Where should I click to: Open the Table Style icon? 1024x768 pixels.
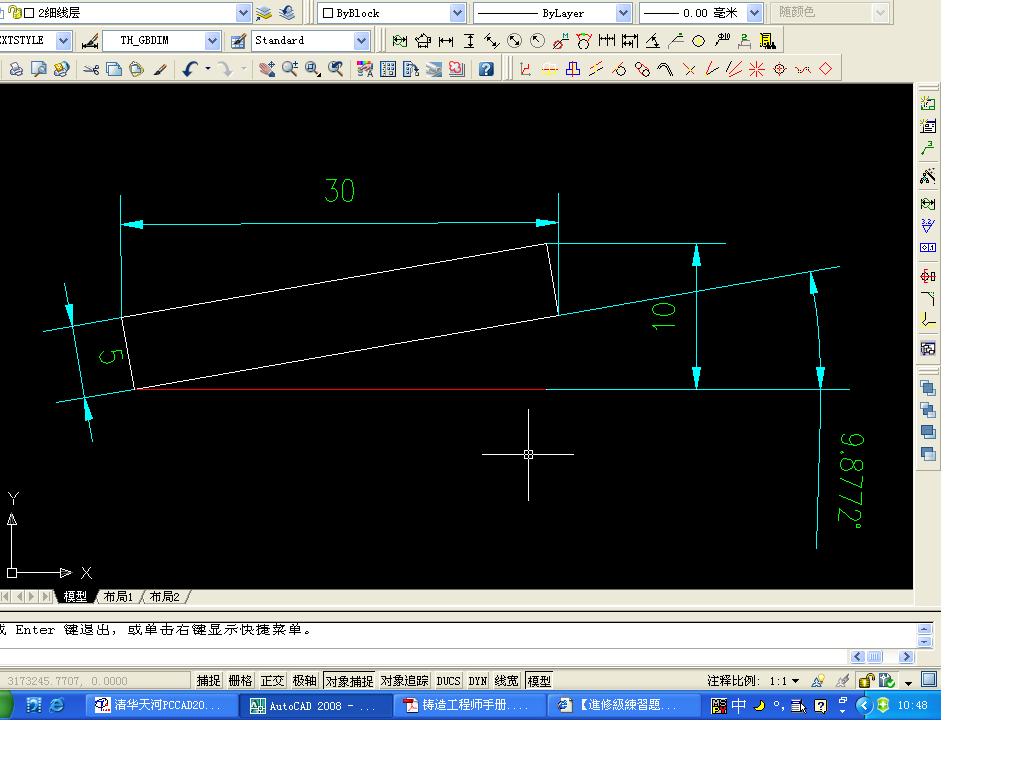click(x=238, y=40)
